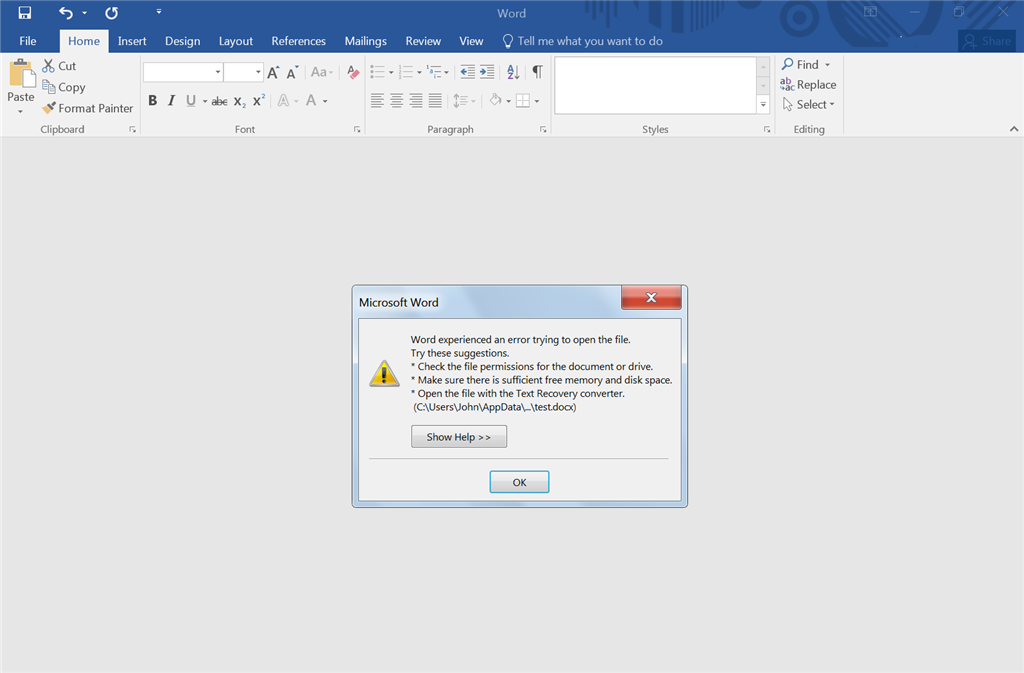This screenshot has height=673, width=1024.
Task: Click the Numbering list icon
Action: coord(406,72)
